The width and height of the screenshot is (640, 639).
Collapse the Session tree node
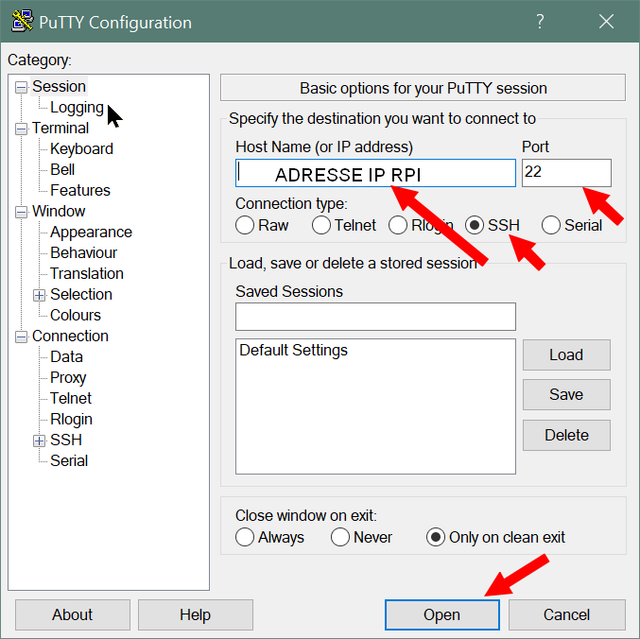(x=21, y=87)
